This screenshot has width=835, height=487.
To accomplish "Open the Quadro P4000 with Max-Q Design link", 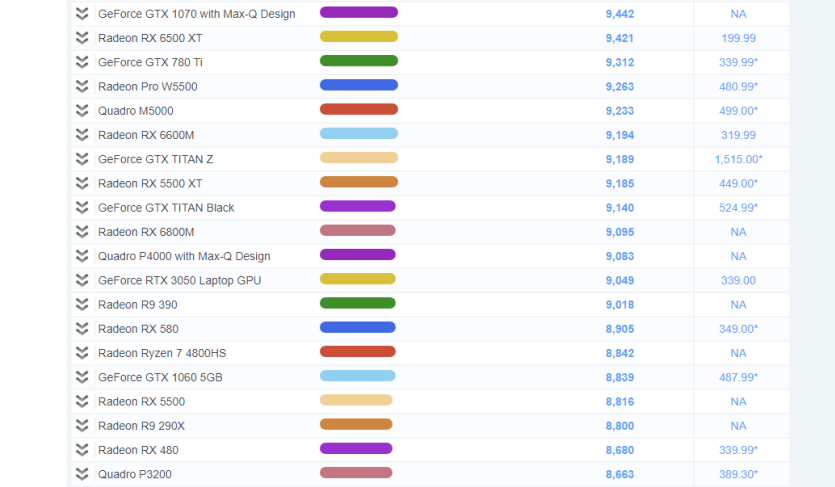I will [184, 256].
